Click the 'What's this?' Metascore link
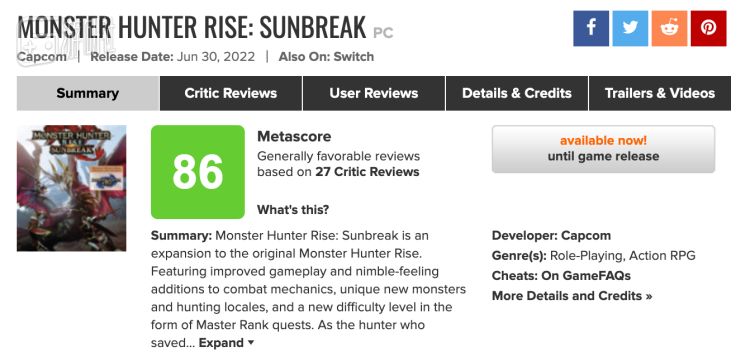750x361 pixels. (293, 210)
